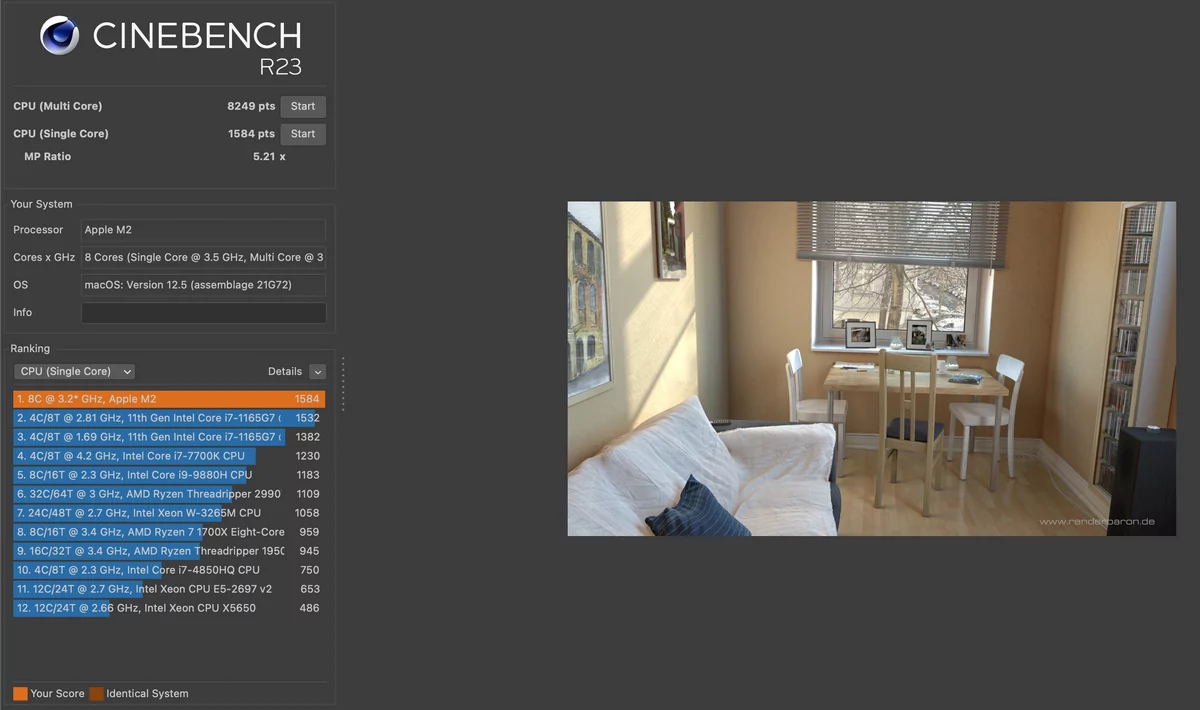This screenshot has width=1200, height=710.
Task: Select the Intel Xeon W-3265M ranking row
Action: pos(169,513)
